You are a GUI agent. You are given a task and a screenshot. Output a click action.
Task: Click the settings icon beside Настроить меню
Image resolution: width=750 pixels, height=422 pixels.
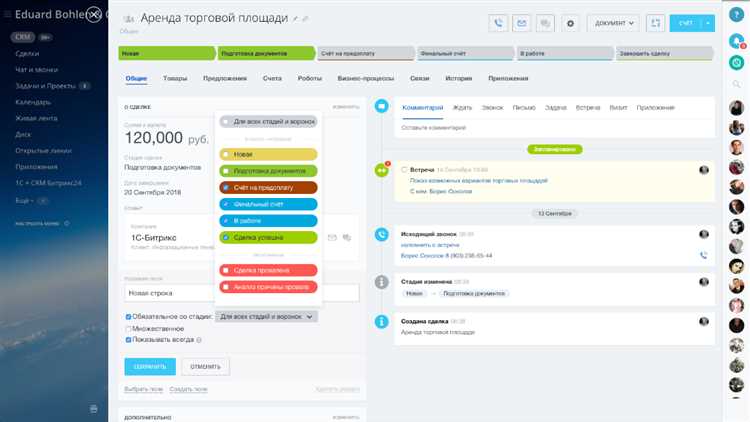point(66,223)
